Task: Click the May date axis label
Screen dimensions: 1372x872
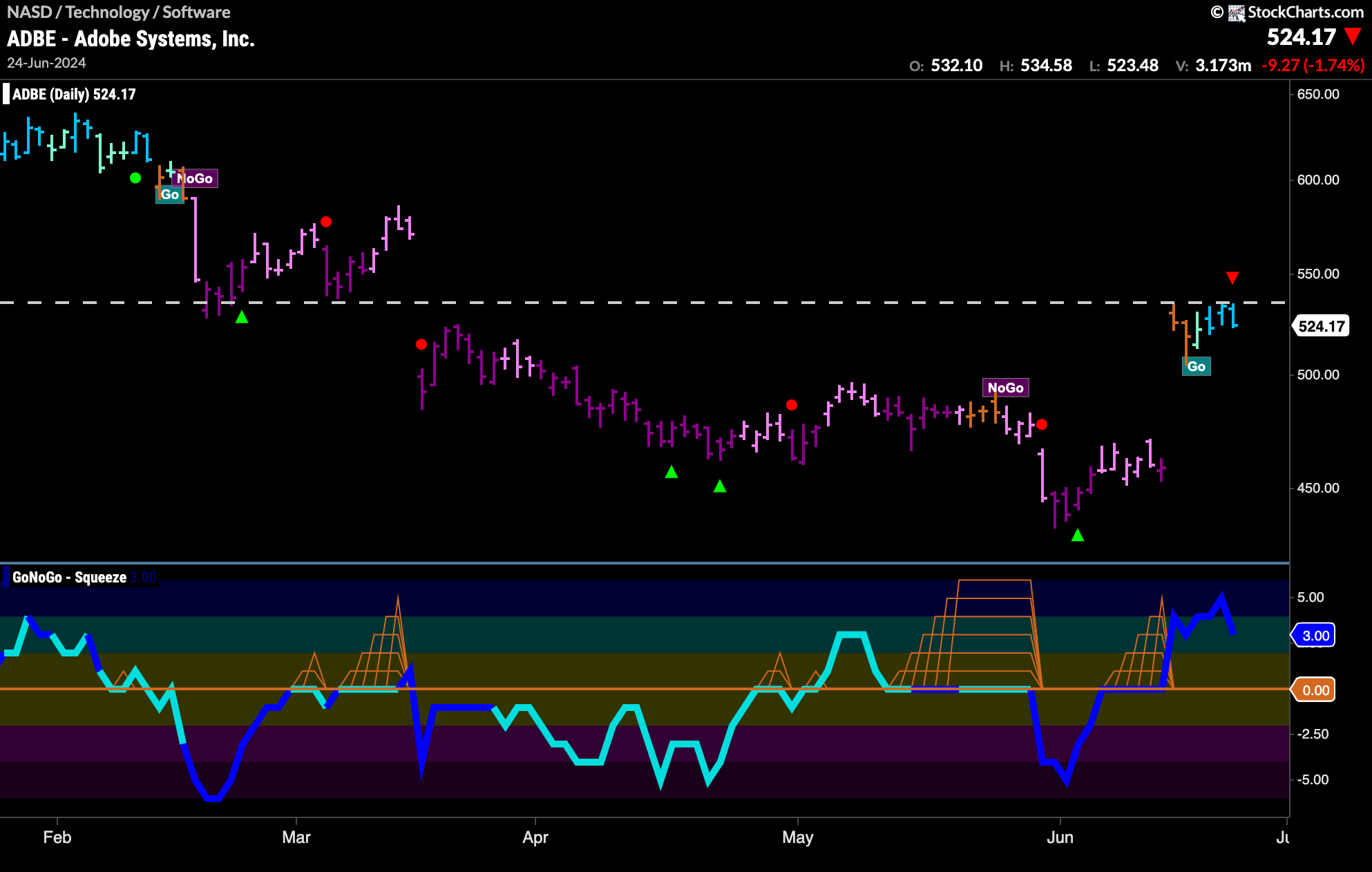Action: (798, 837)
